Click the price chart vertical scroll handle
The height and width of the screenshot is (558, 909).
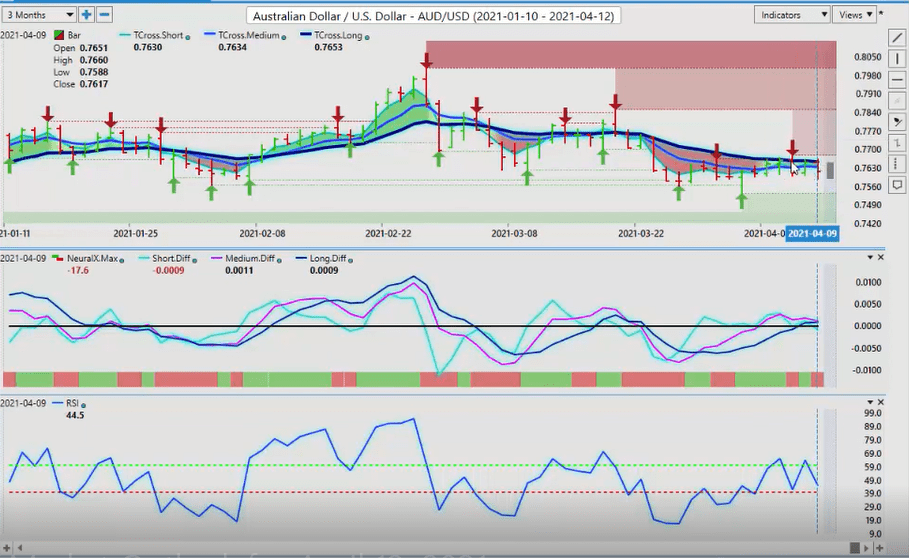point(830,171)
